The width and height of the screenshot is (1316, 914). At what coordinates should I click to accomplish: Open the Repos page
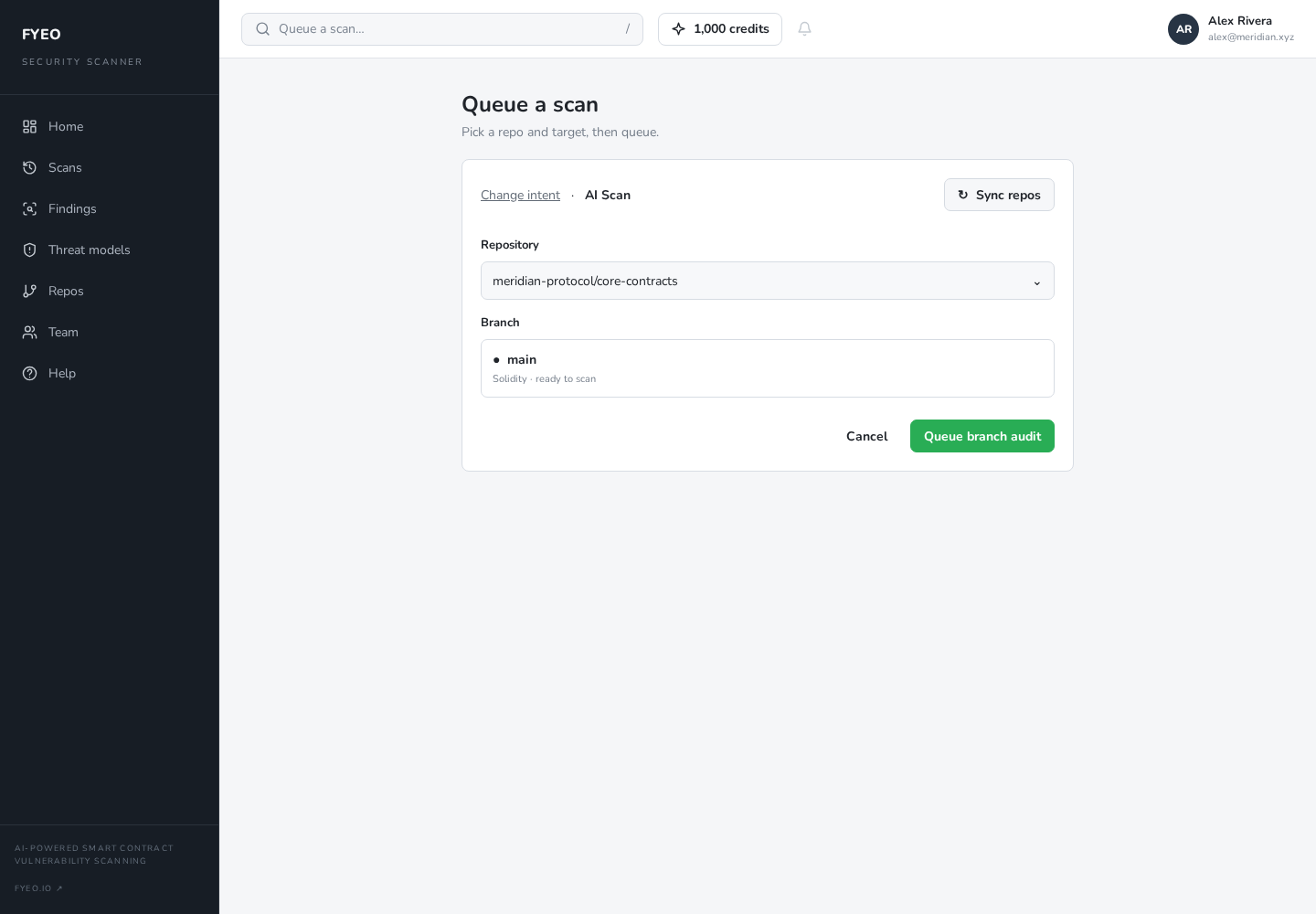[x=110, y=291]
